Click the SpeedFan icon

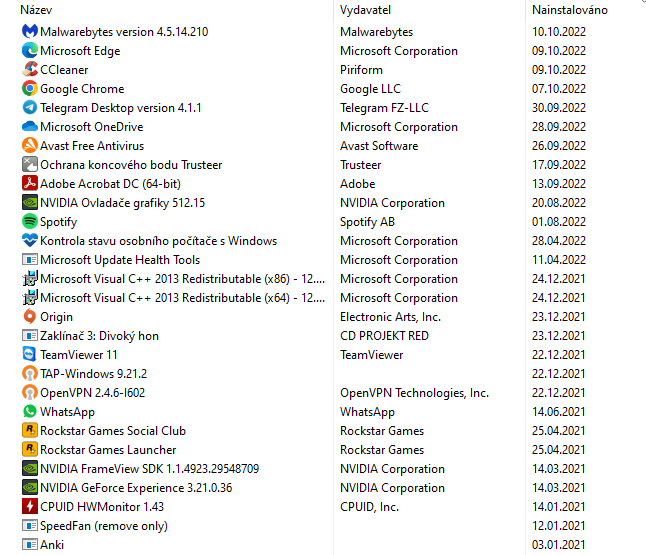30,525
